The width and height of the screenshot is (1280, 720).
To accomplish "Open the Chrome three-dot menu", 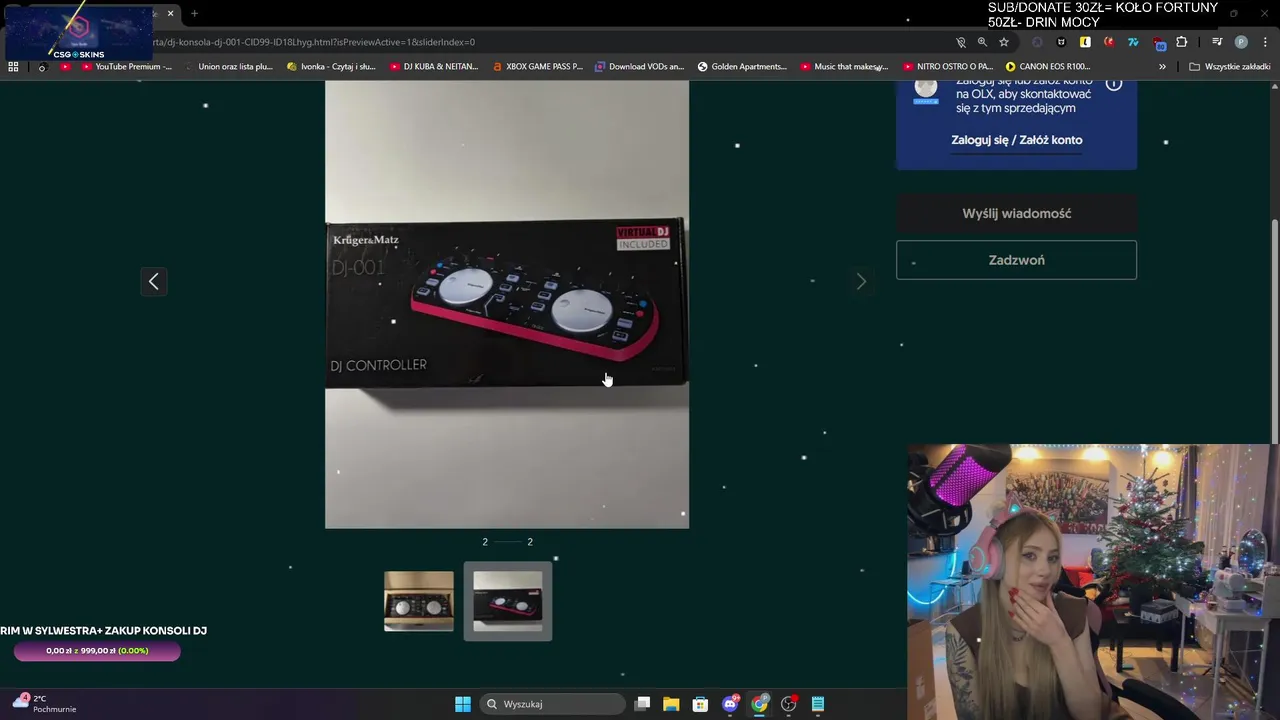I will point(1265,42).
